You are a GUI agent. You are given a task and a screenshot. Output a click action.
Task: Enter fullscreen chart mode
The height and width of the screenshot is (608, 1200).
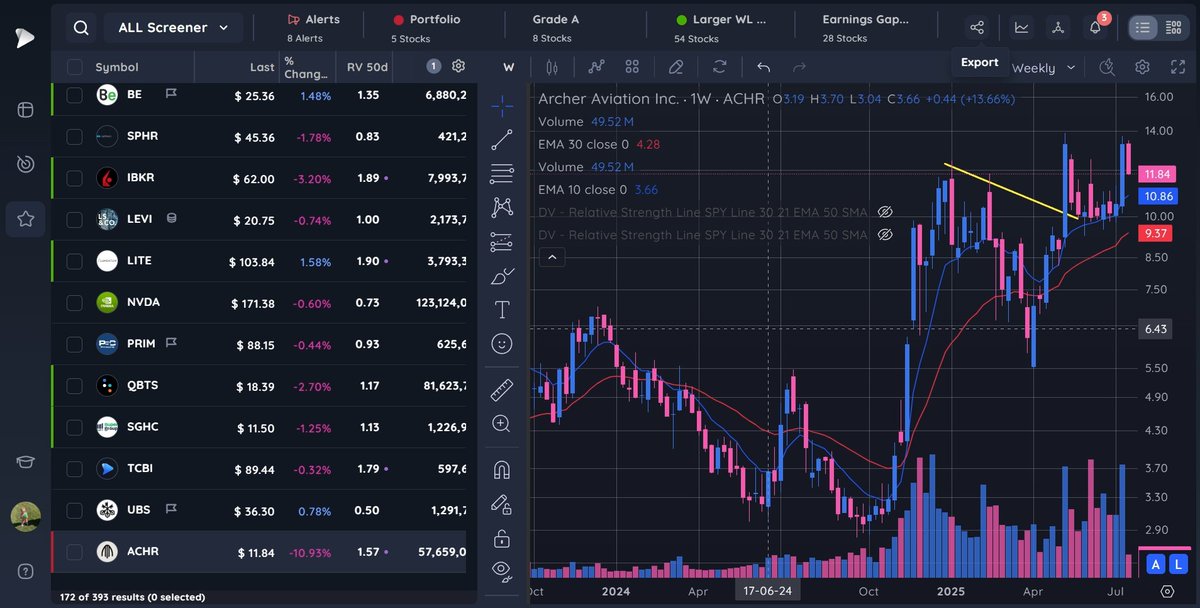pyautogui.click(x=1177, y=67)
